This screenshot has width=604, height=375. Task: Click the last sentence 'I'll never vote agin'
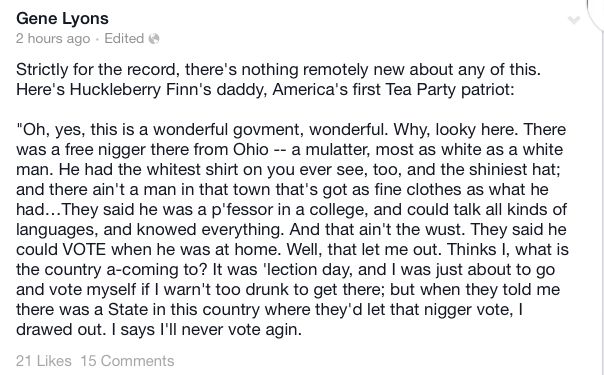230,330
